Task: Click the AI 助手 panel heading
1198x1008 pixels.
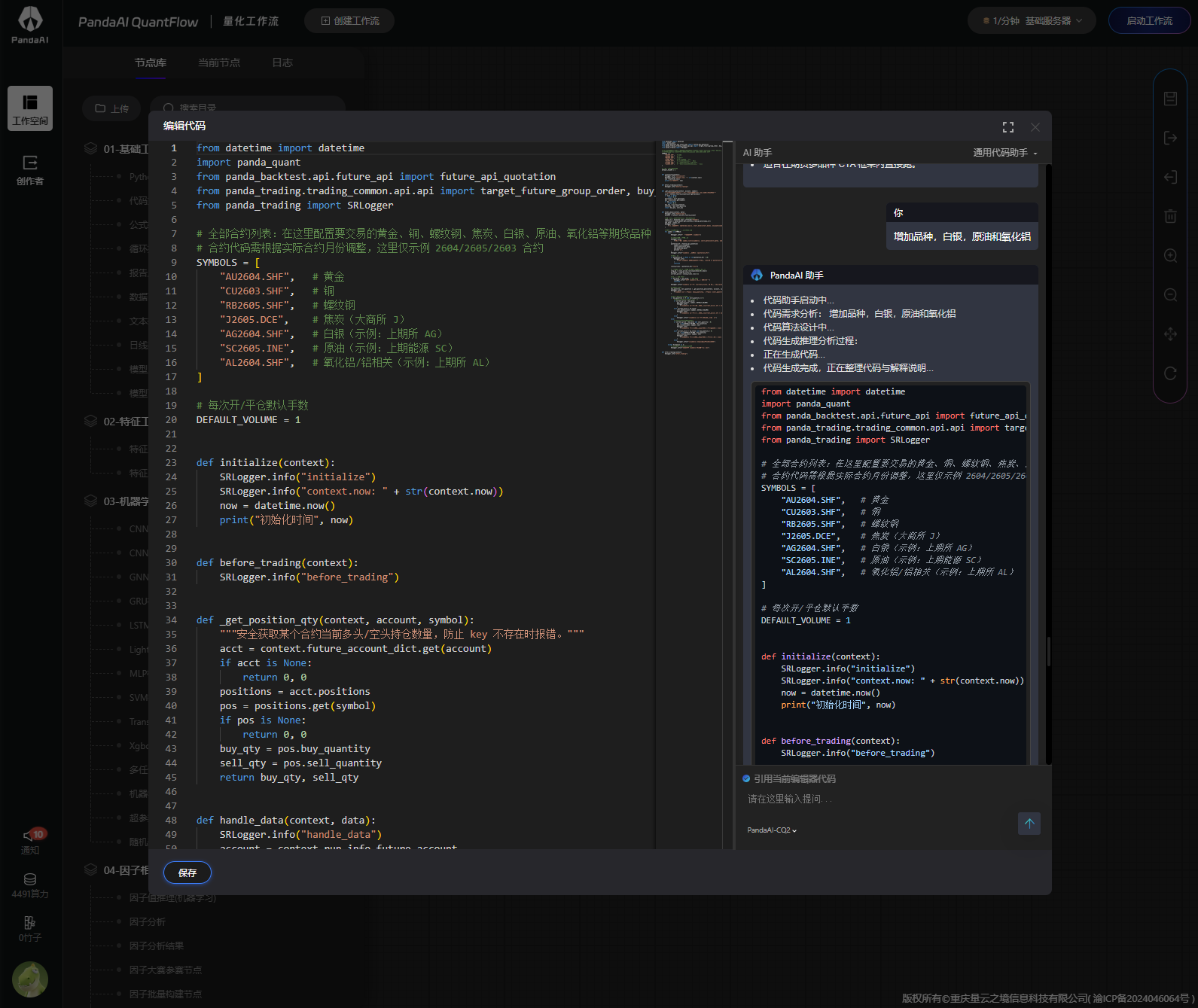Action: click(x=758, y=153)
